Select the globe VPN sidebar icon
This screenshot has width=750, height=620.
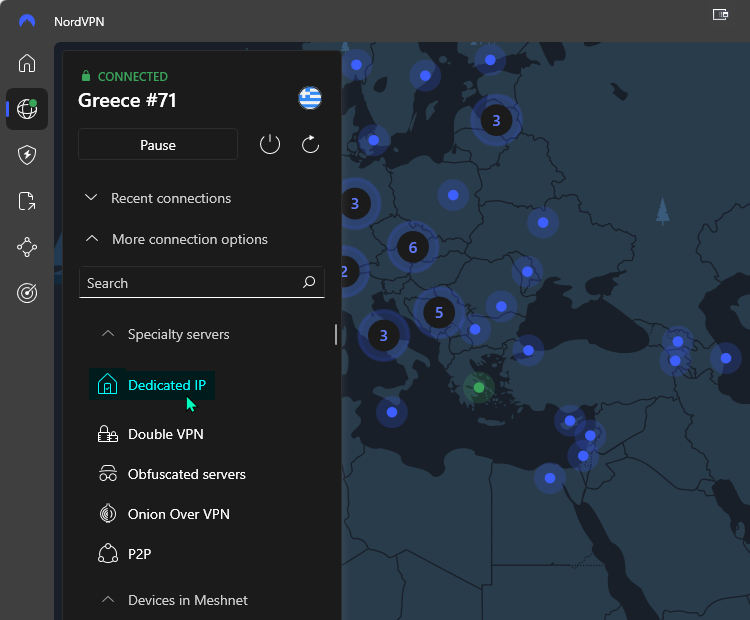[27, 109]
